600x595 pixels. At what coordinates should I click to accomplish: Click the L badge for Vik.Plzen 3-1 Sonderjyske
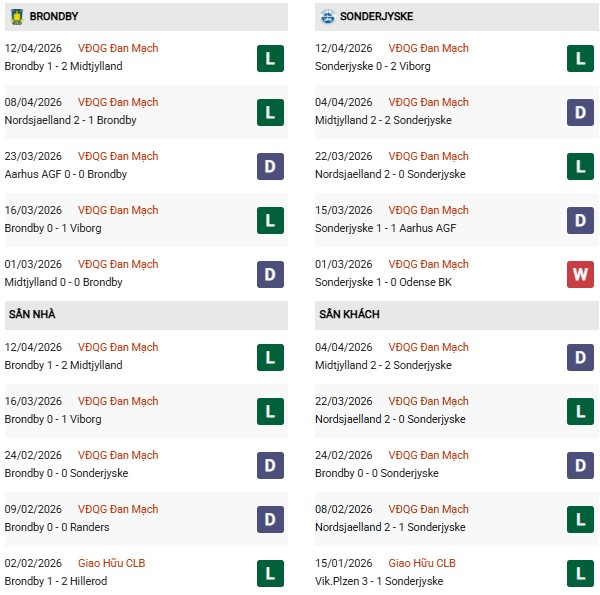click(x=582, y=573)
